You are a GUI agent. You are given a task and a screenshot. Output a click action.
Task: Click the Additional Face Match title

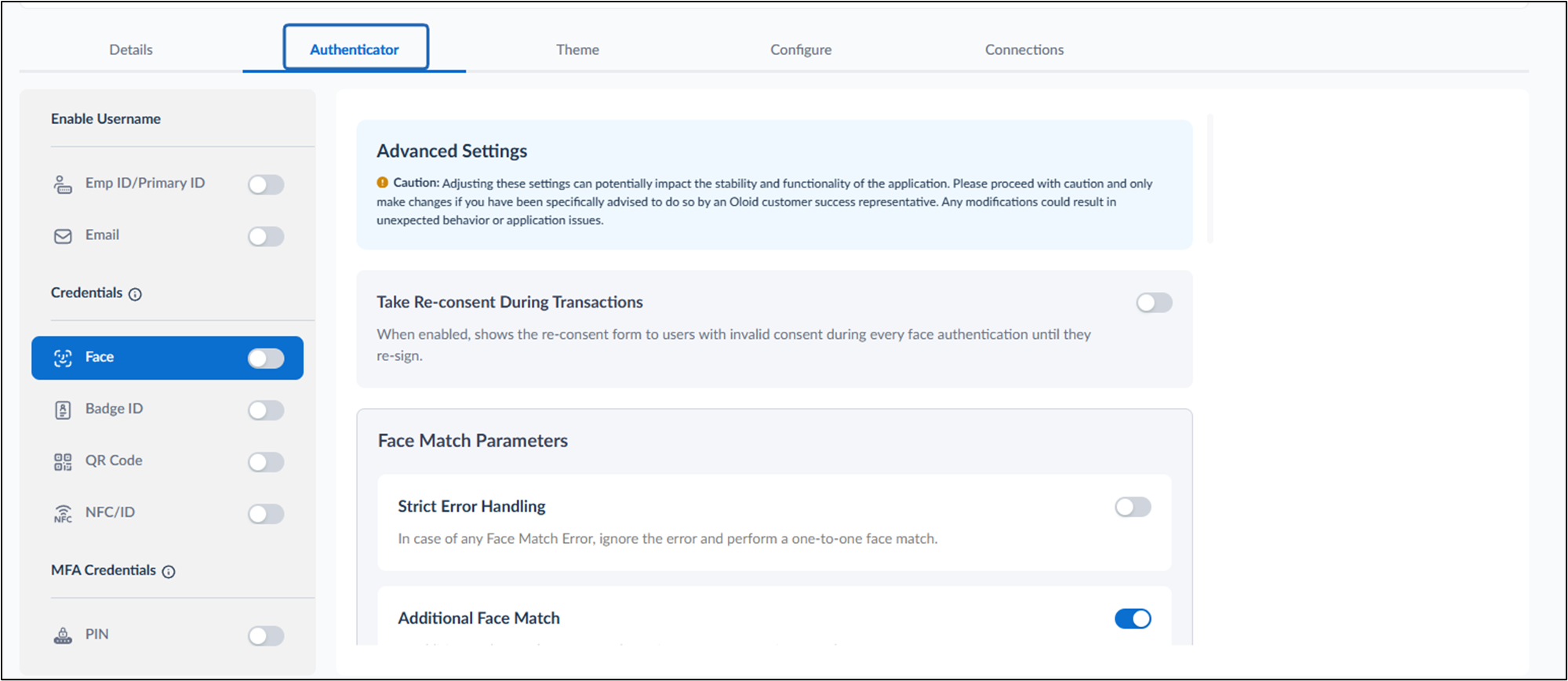(478, 618)
